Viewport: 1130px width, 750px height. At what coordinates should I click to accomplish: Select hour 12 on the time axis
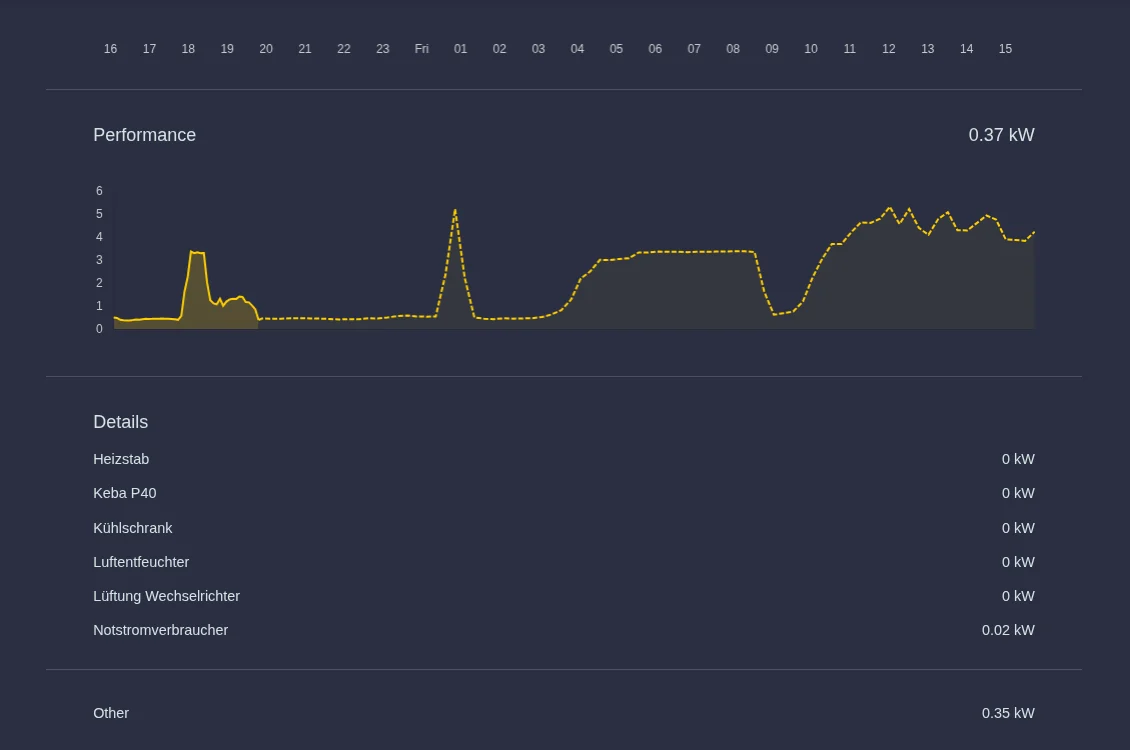click(x=889, y=48)
